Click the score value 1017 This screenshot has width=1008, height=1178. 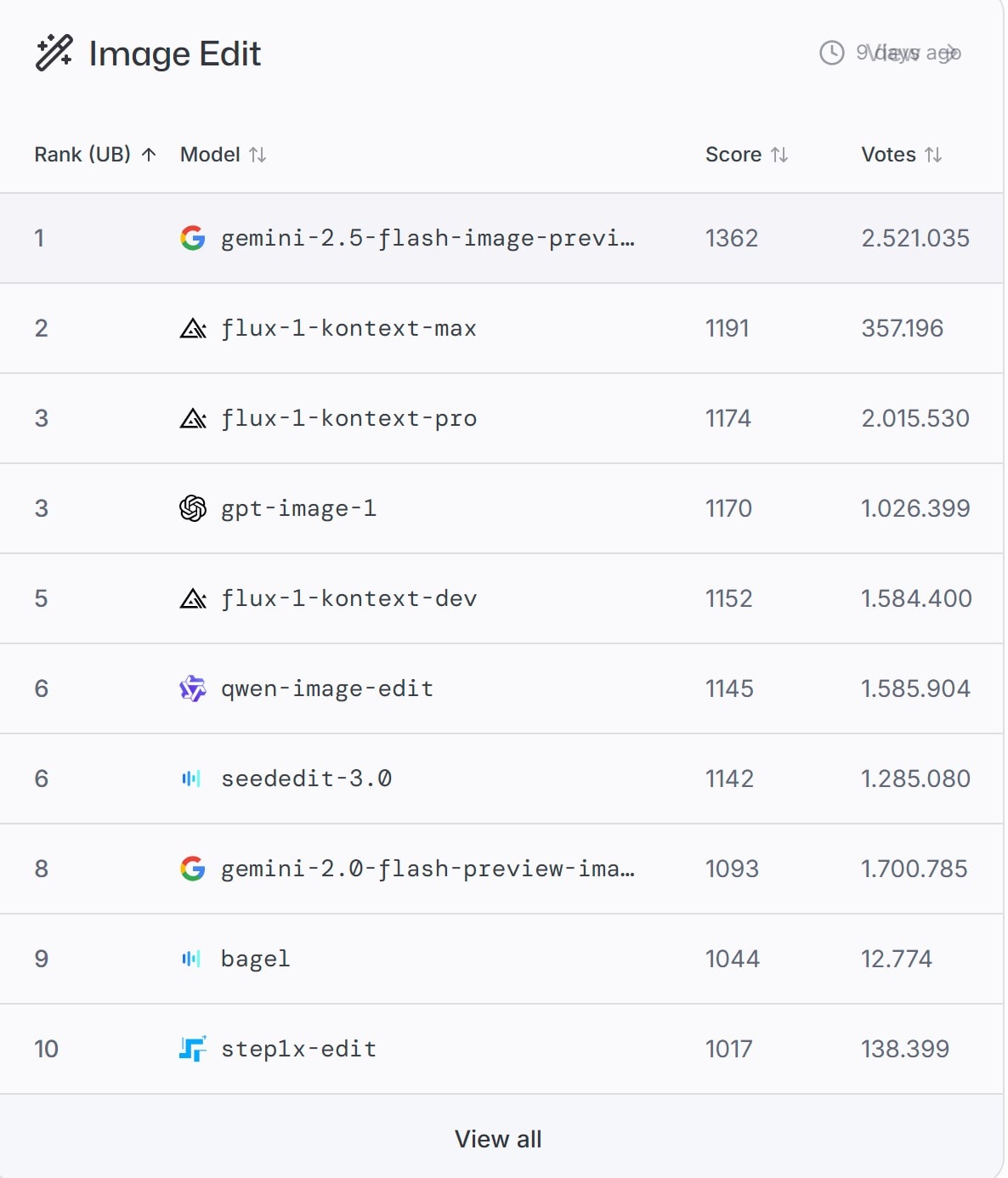[729, 1049]
